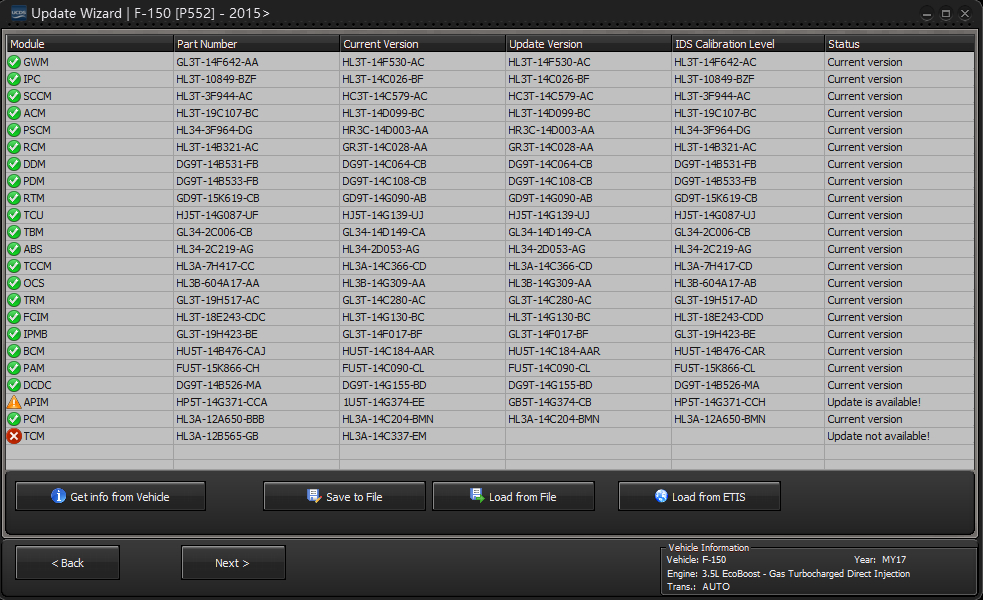
Task: Click the green check icon beside GWM
Action: point(14,62)
